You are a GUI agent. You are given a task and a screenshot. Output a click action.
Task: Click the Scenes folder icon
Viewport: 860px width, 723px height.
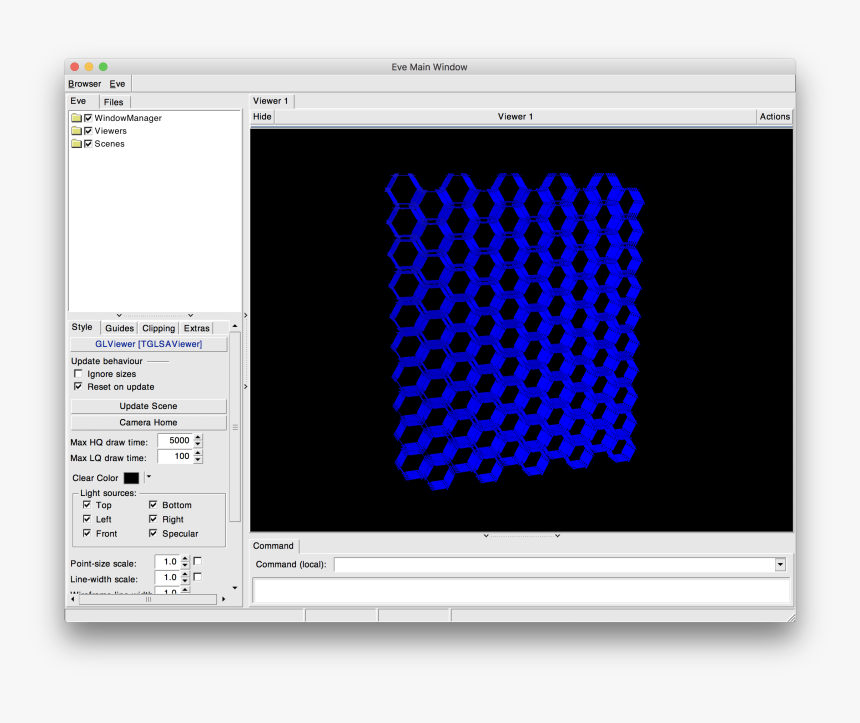(x=76, y=144)
